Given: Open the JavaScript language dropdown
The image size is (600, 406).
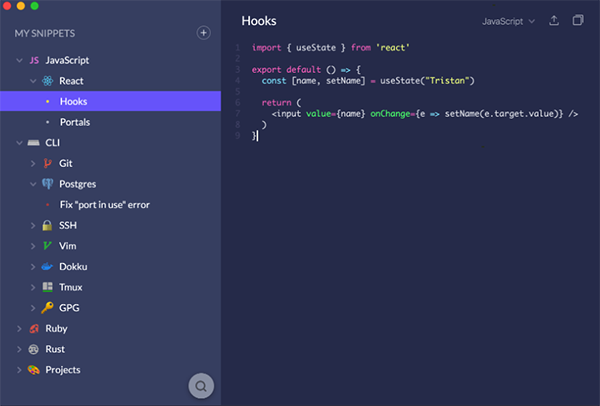Looking at the screenshot, I should point(508,21).
